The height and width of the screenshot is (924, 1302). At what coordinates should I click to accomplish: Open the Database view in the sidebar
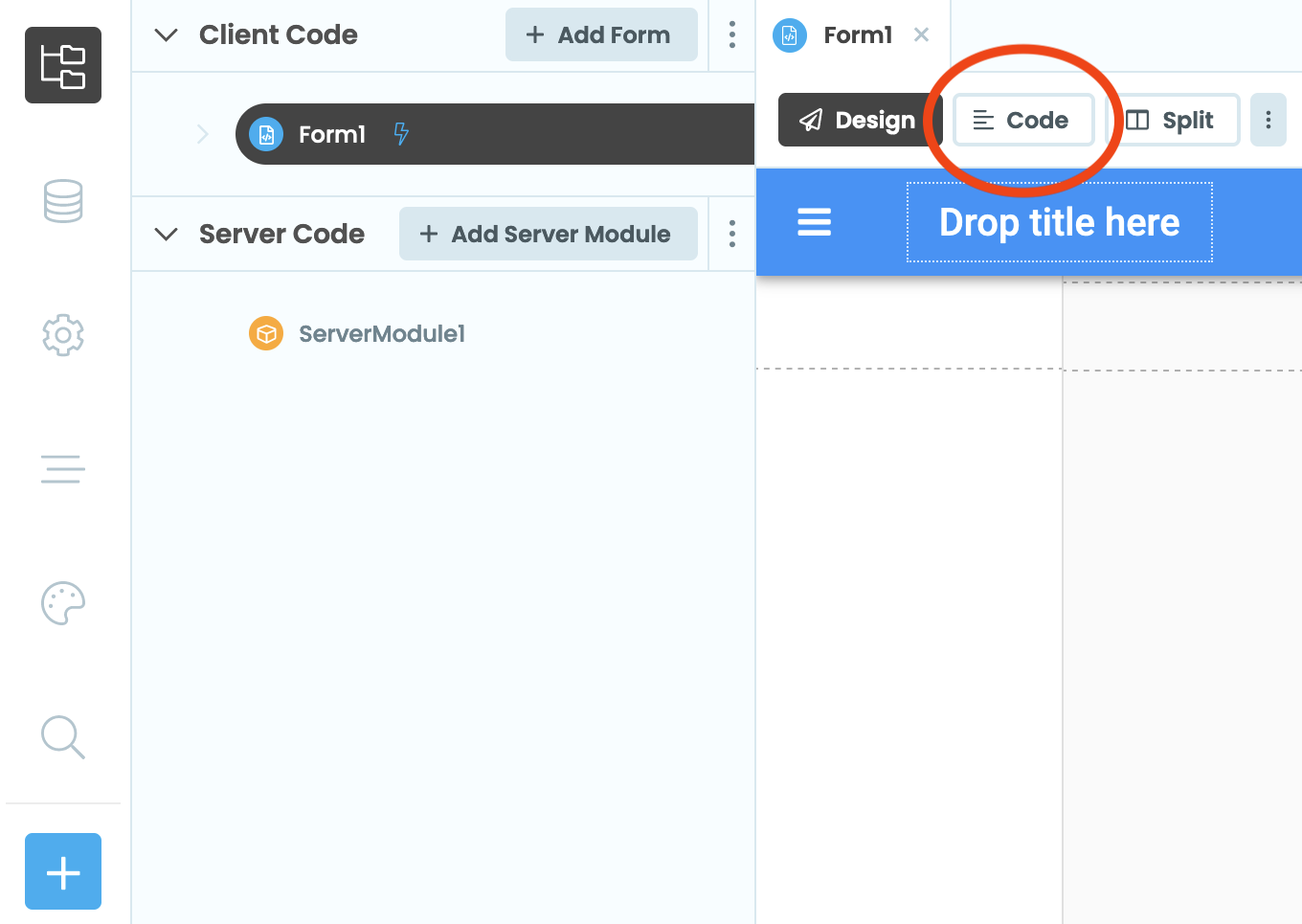(62, 201)
